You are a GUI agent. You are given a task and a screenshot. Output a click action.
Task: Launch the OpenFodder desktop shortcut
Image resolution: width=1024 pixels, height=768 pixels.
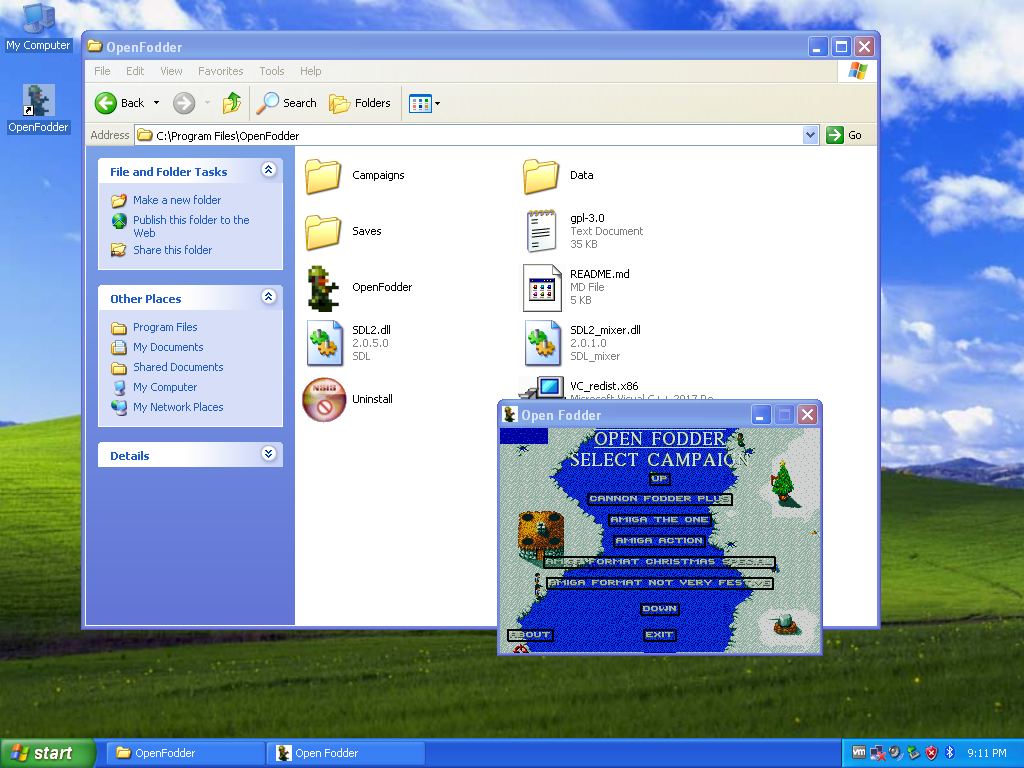[37, 100]
